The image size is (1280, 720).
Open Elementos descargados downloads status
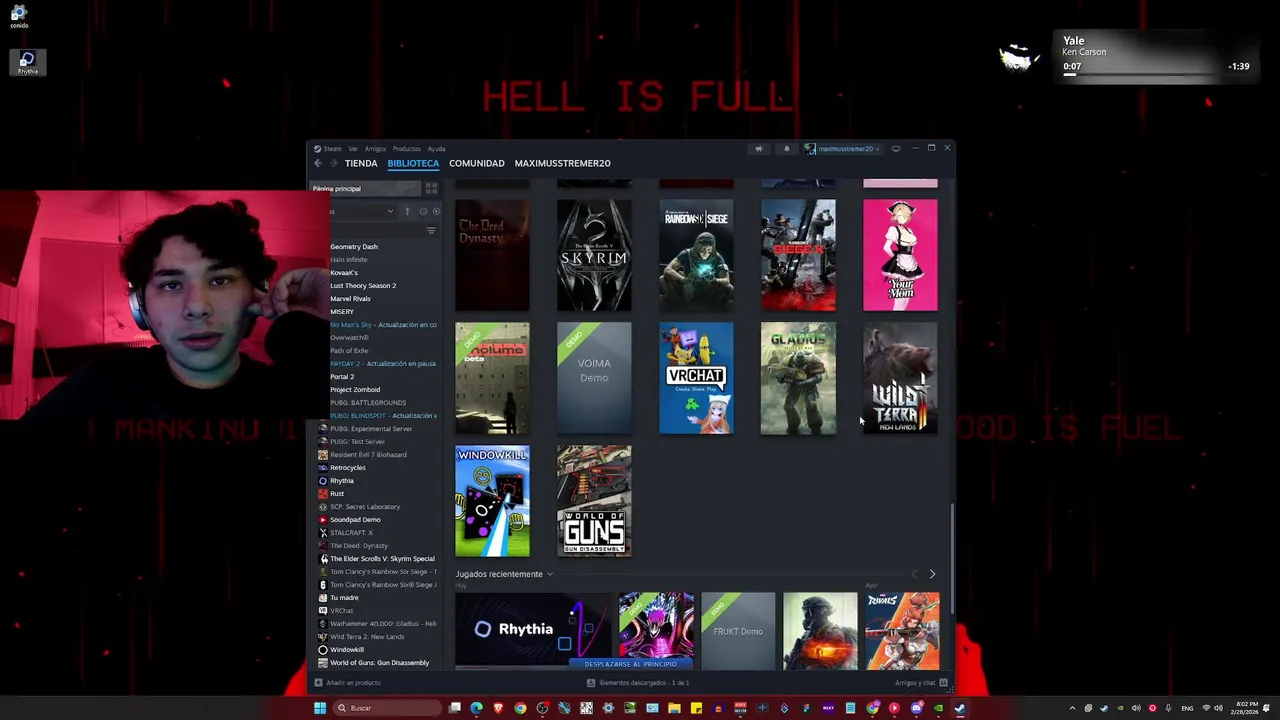[638, 683]
